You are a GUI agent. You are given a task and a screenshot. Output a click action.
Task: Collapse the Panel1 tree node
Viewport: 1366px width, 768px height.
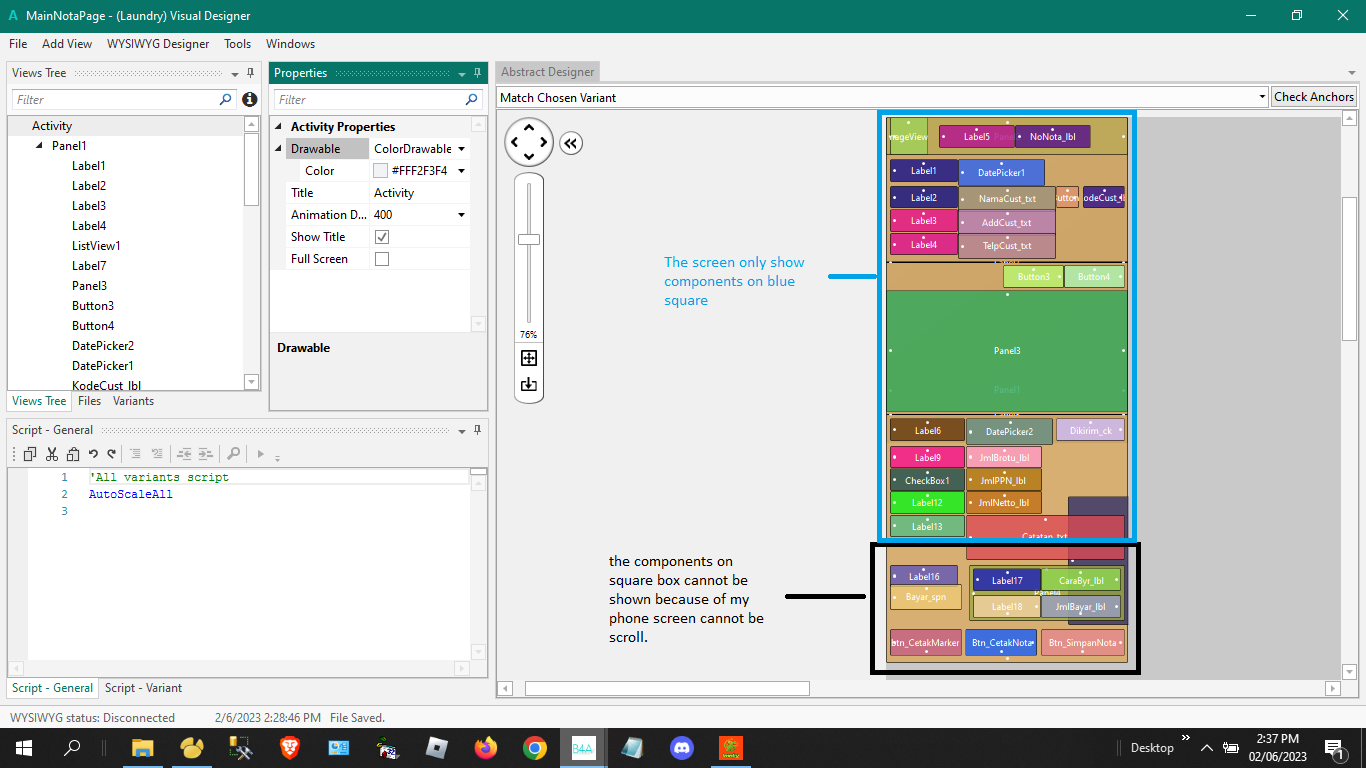[39, 146]
